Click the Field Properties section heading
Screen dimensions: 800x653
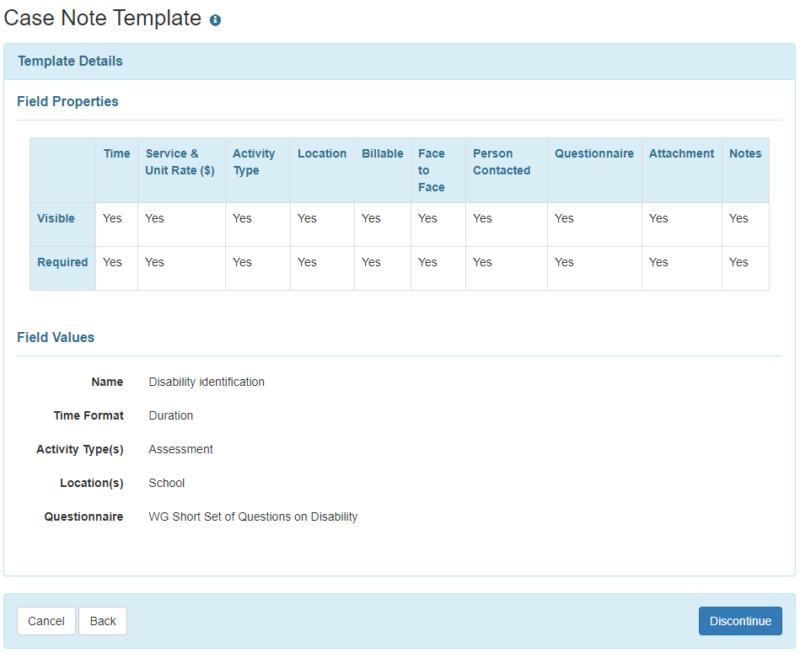(68, 101)
